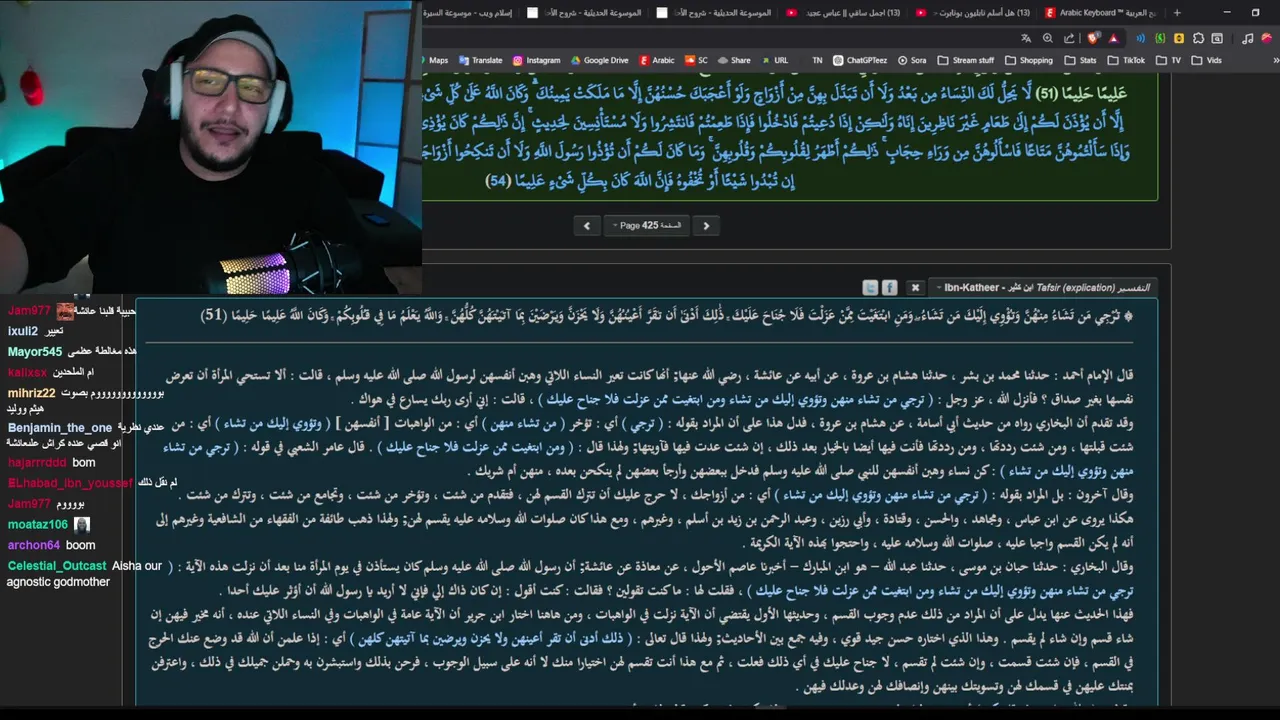The image size is (1280, 720).
Task: Click chat username ixuli2
Action: (22, 331)
